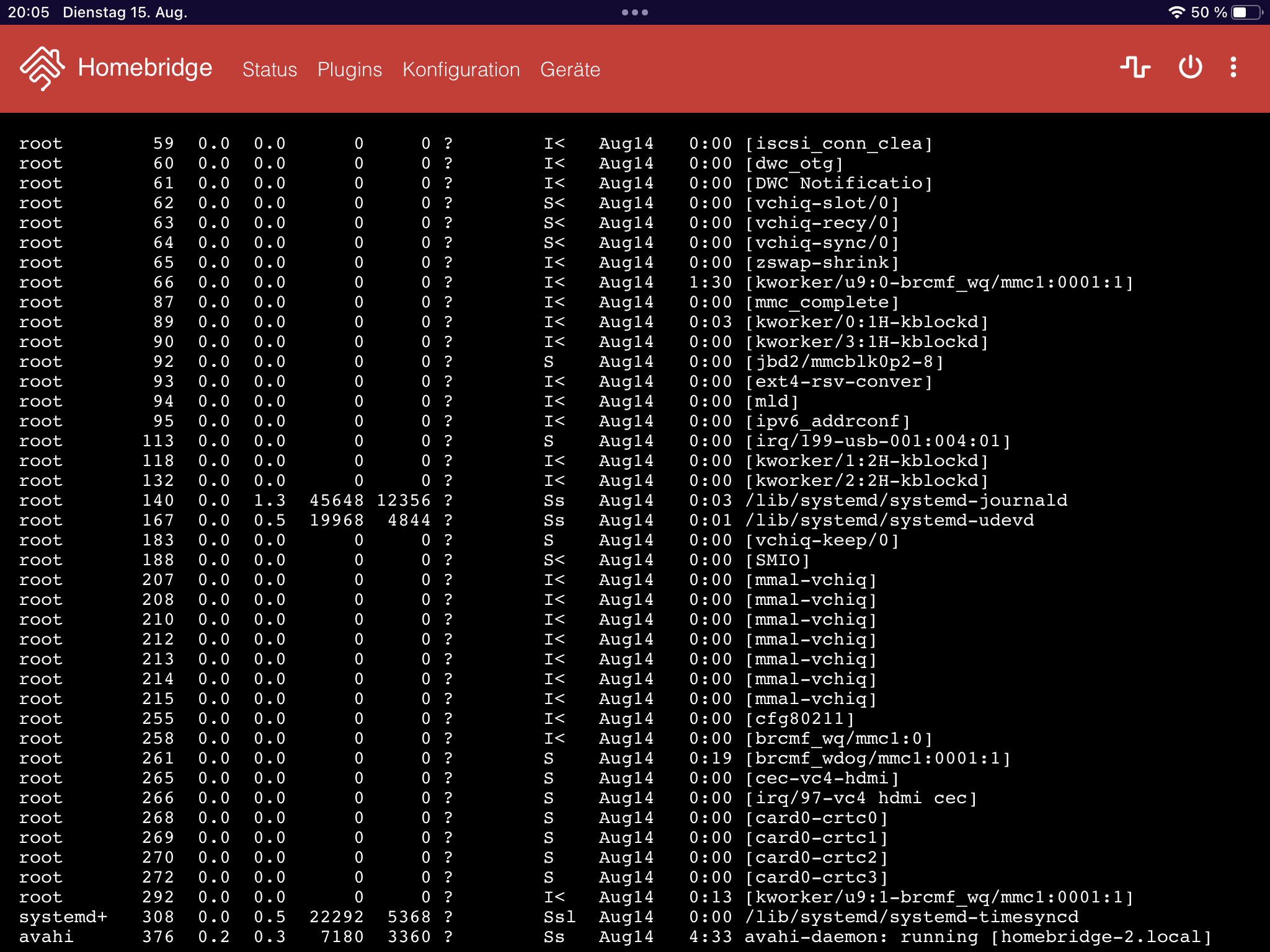Switch to the Konfiguration tab
This screenshot has width=1270, height=952.
click(461, 69)
